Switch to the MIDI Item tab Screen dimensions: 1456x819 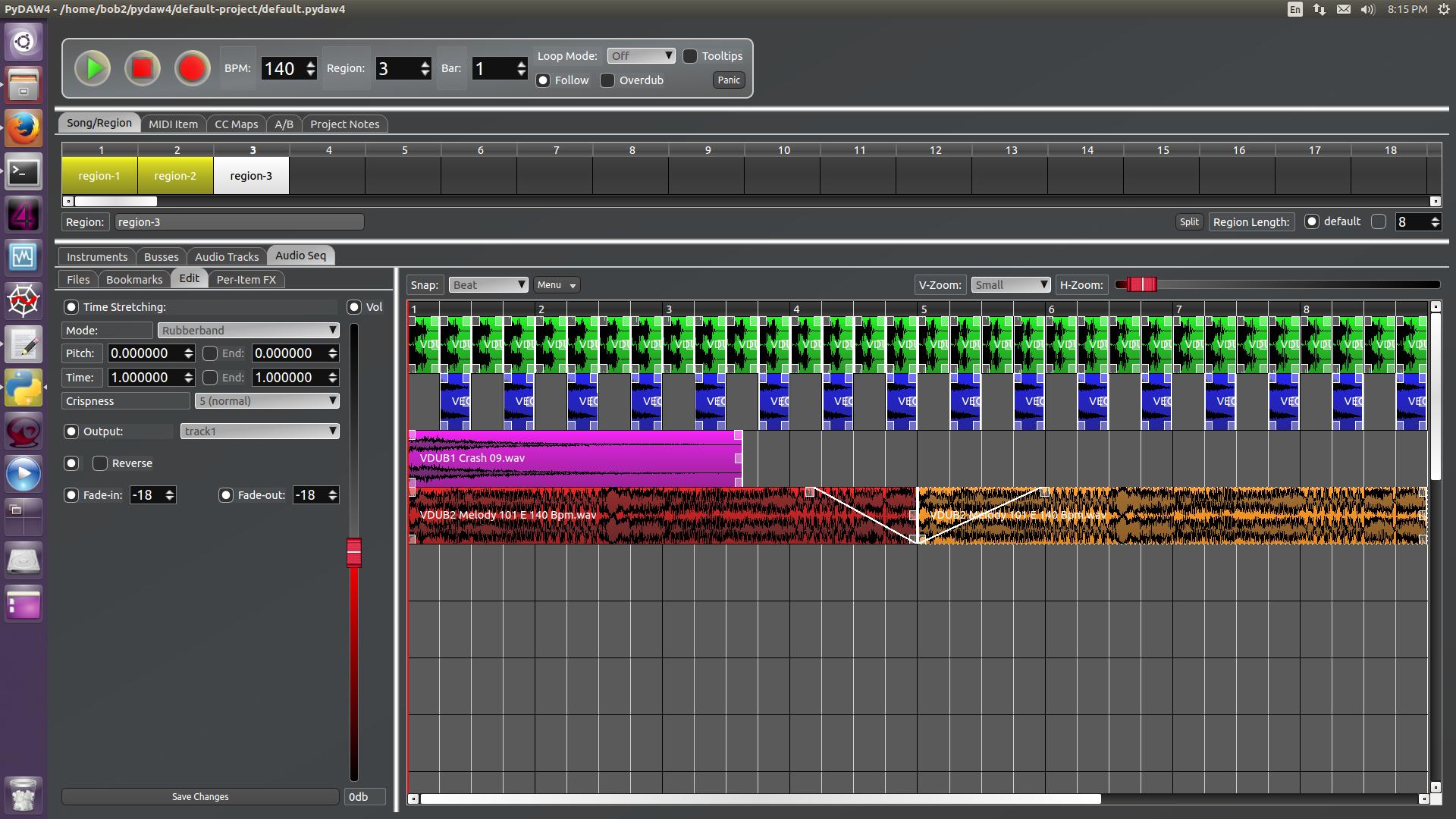click(173, 124)
